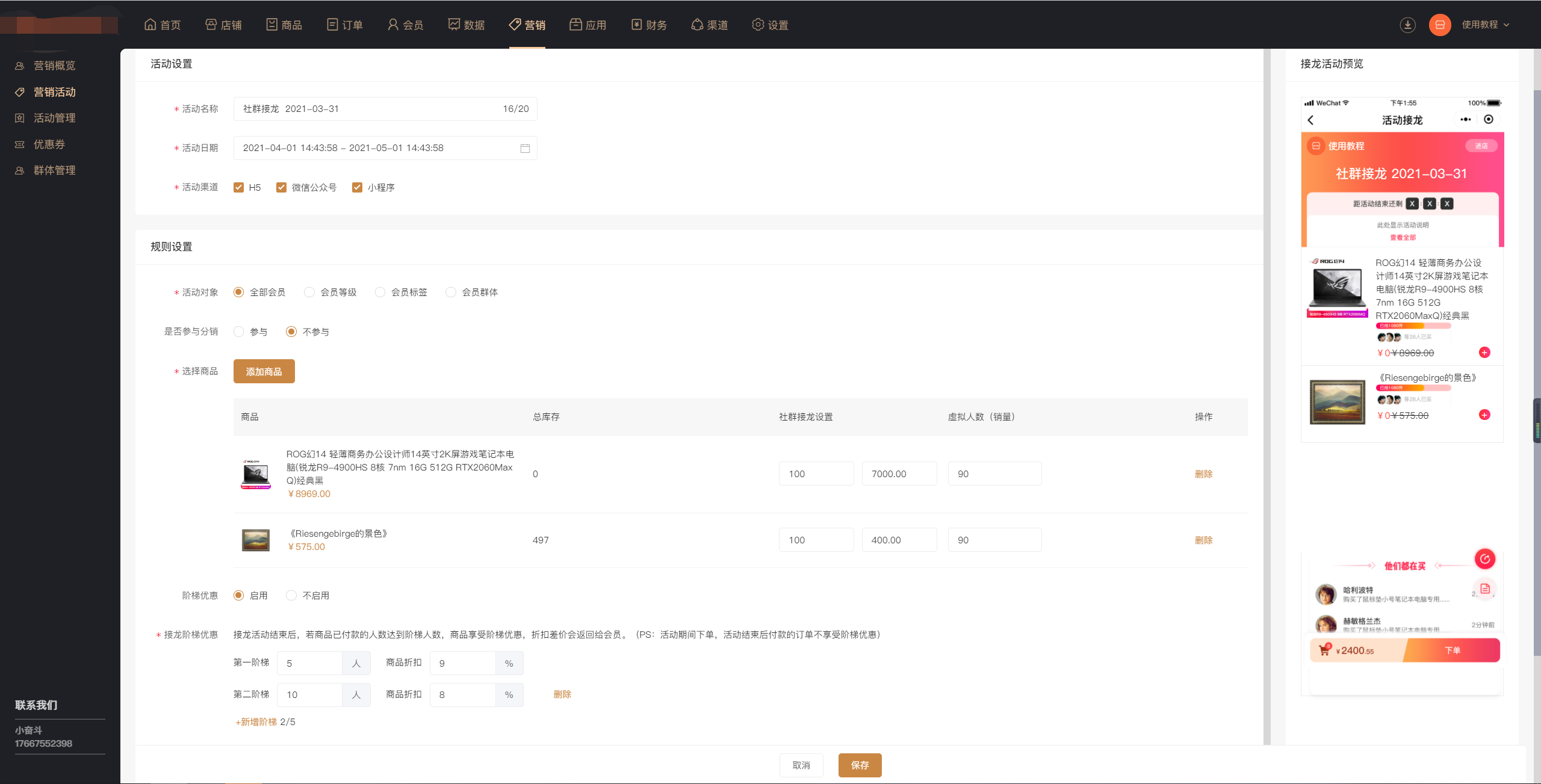
Task: Select 会员等级 radio option
Action: 309,292
